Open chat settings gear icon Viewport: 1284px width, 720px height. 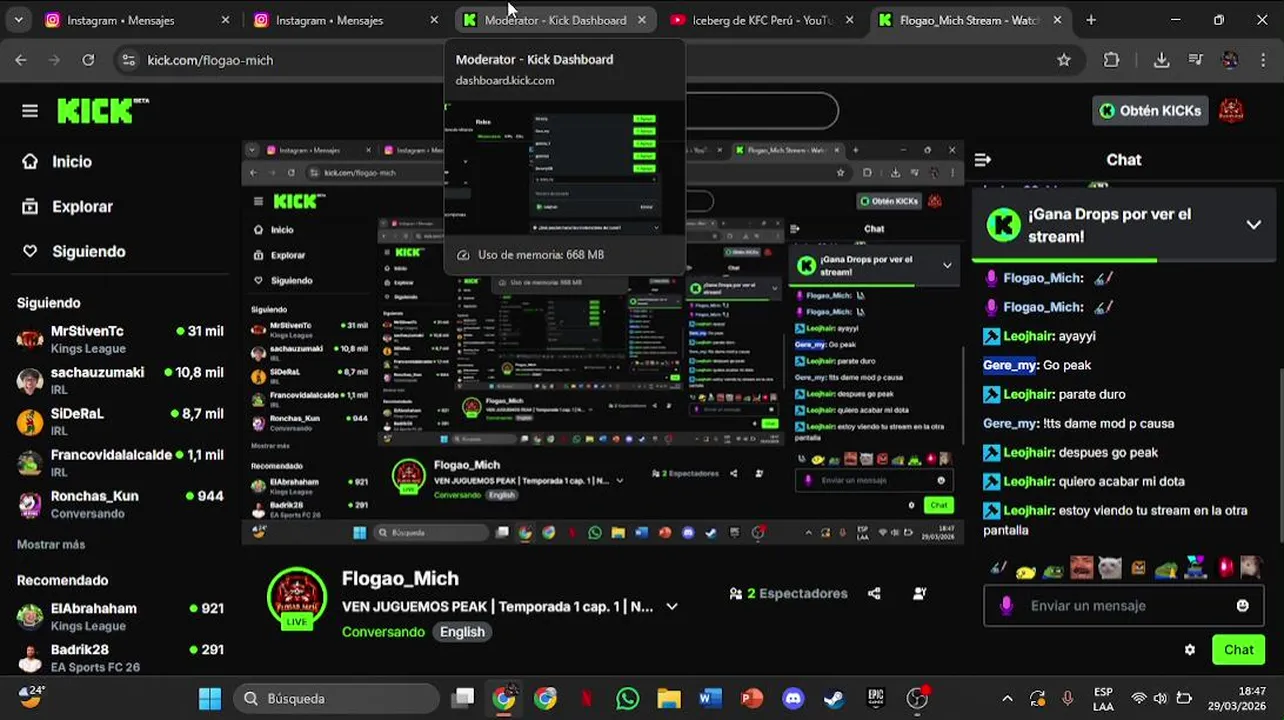(x=1189, y=649)
